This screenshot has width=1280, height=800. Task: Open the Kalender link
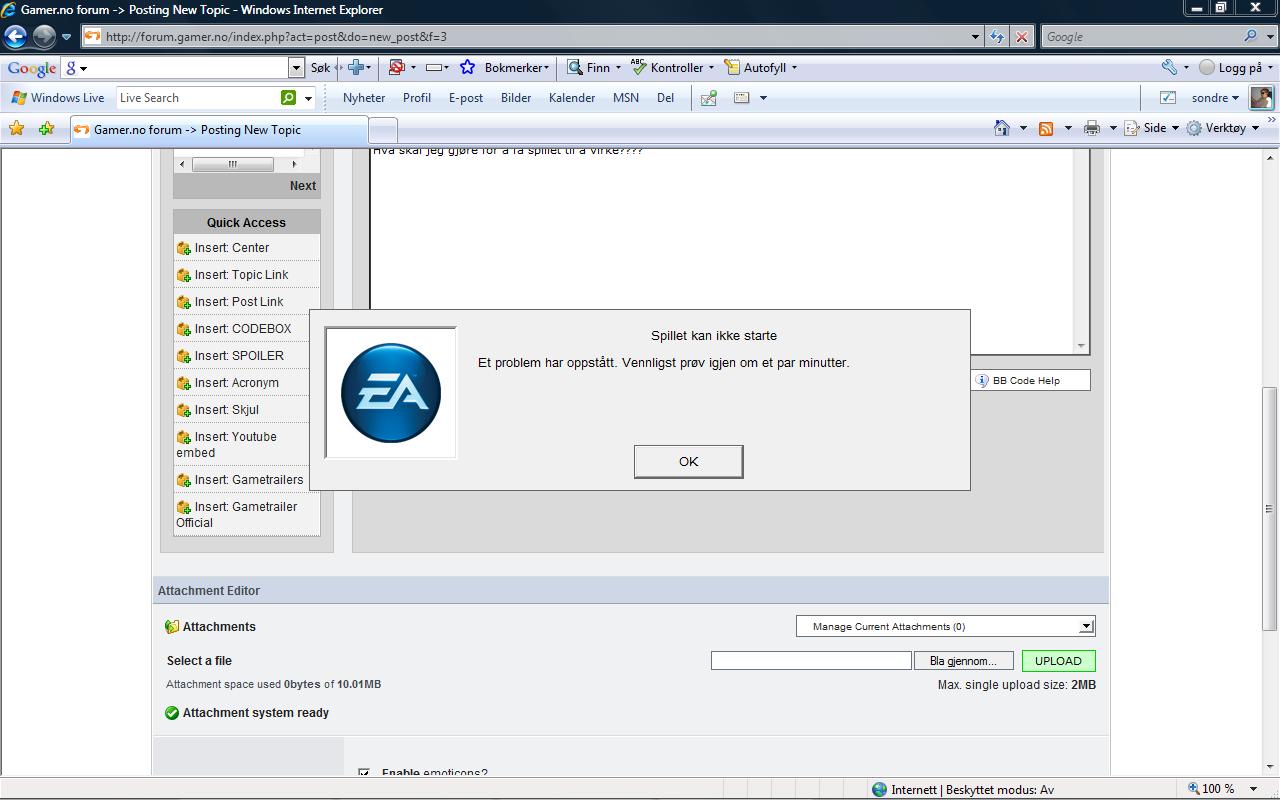[572, 98]
